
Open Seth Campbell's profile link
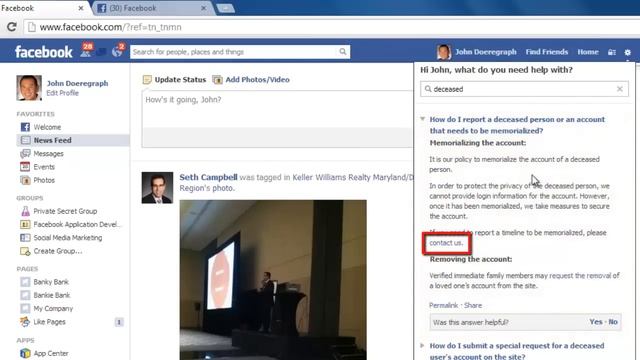click(x=208, y=177)
